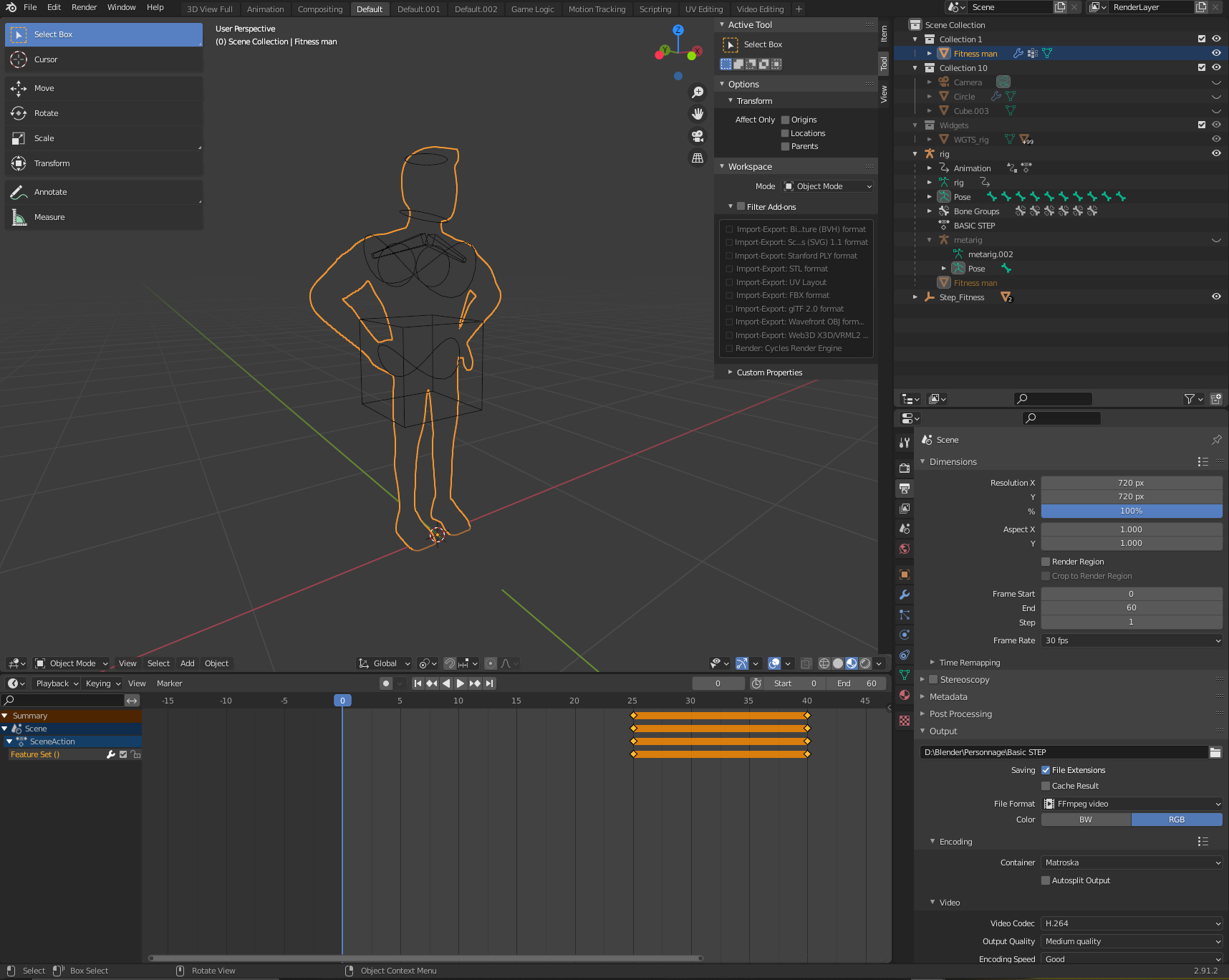
Task: Pick the Scale tool
Action: (x=104, y=138)
